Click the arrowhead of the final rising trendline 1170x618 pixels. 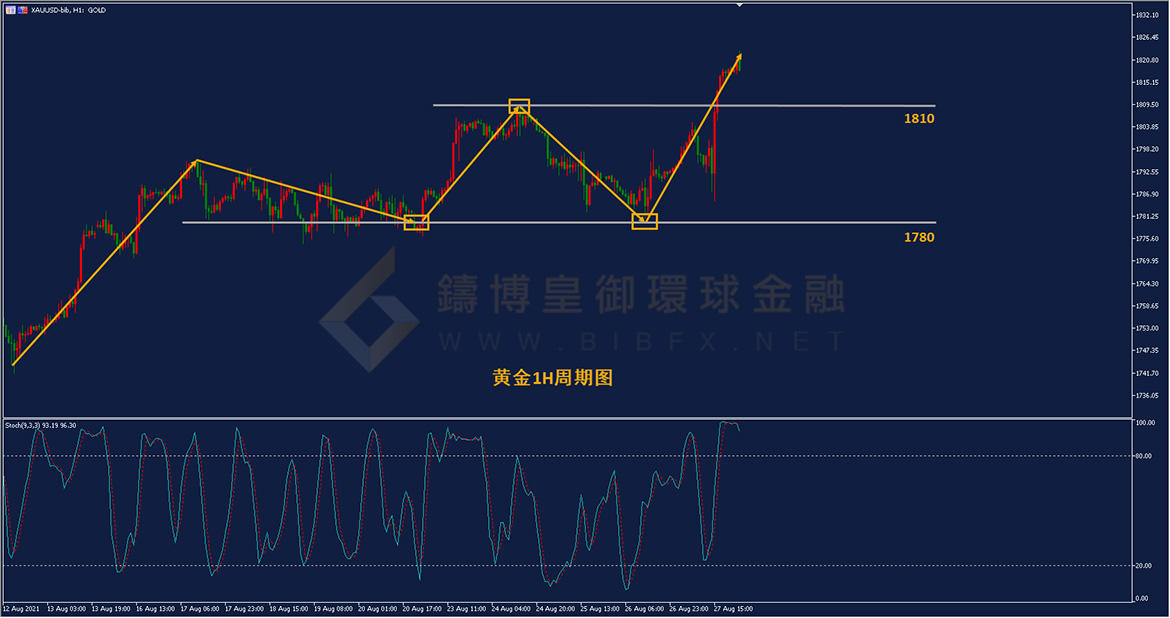coord(739,56)
